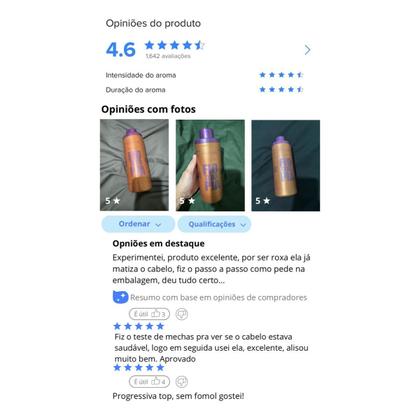Click five-star rating above Progressiva top review
Image resolution: width=420 pixels, height=420 pixels.
pos(139,367)
